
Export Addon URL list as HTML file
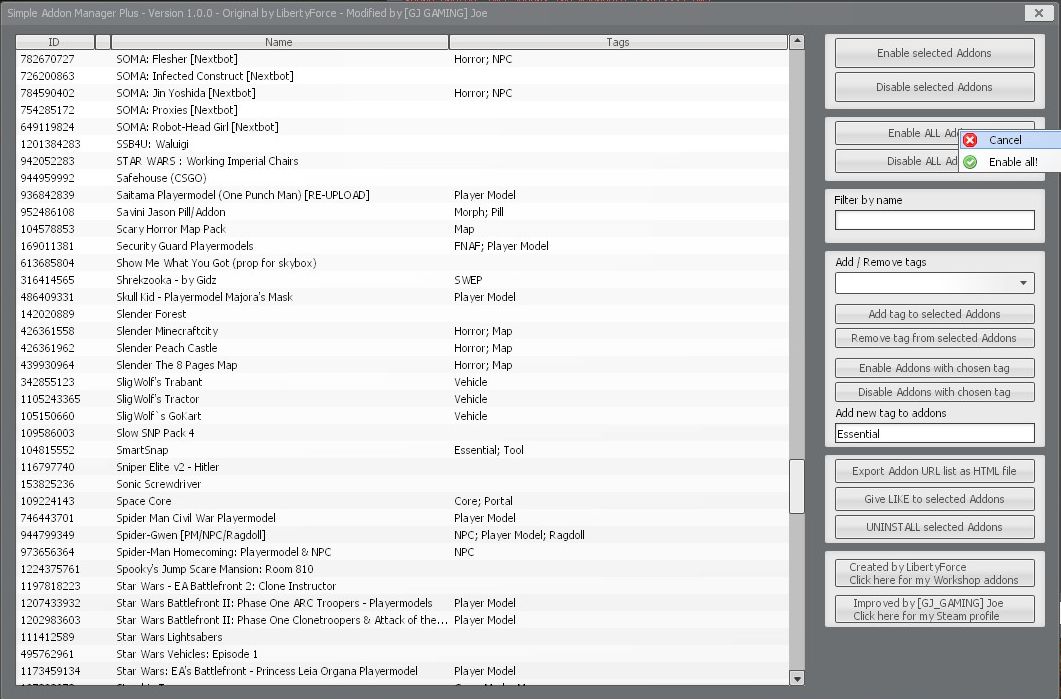click(x=934, y=471)
